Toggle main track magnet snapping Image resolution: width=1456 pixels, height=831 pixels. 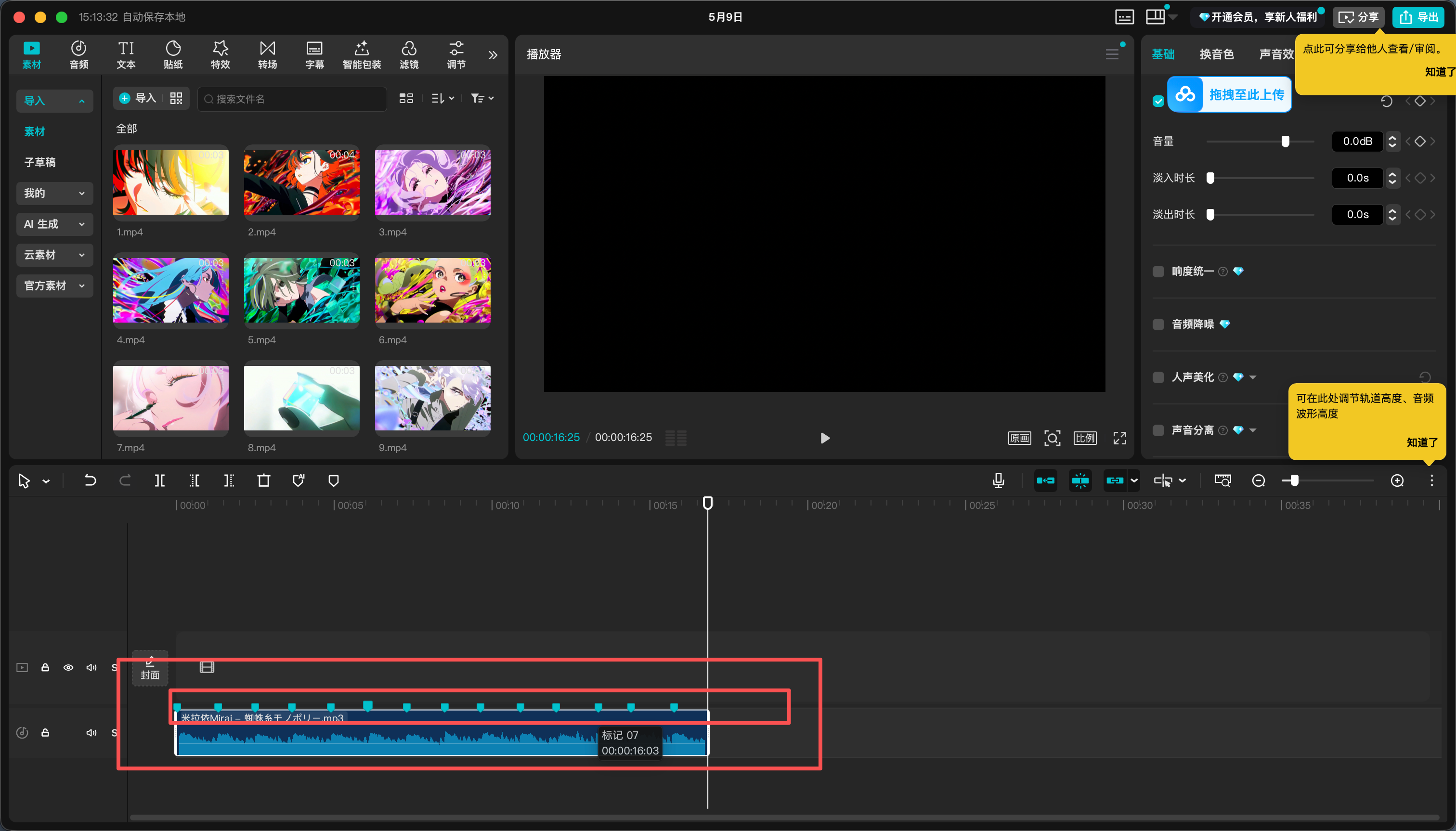point(1045,480)
